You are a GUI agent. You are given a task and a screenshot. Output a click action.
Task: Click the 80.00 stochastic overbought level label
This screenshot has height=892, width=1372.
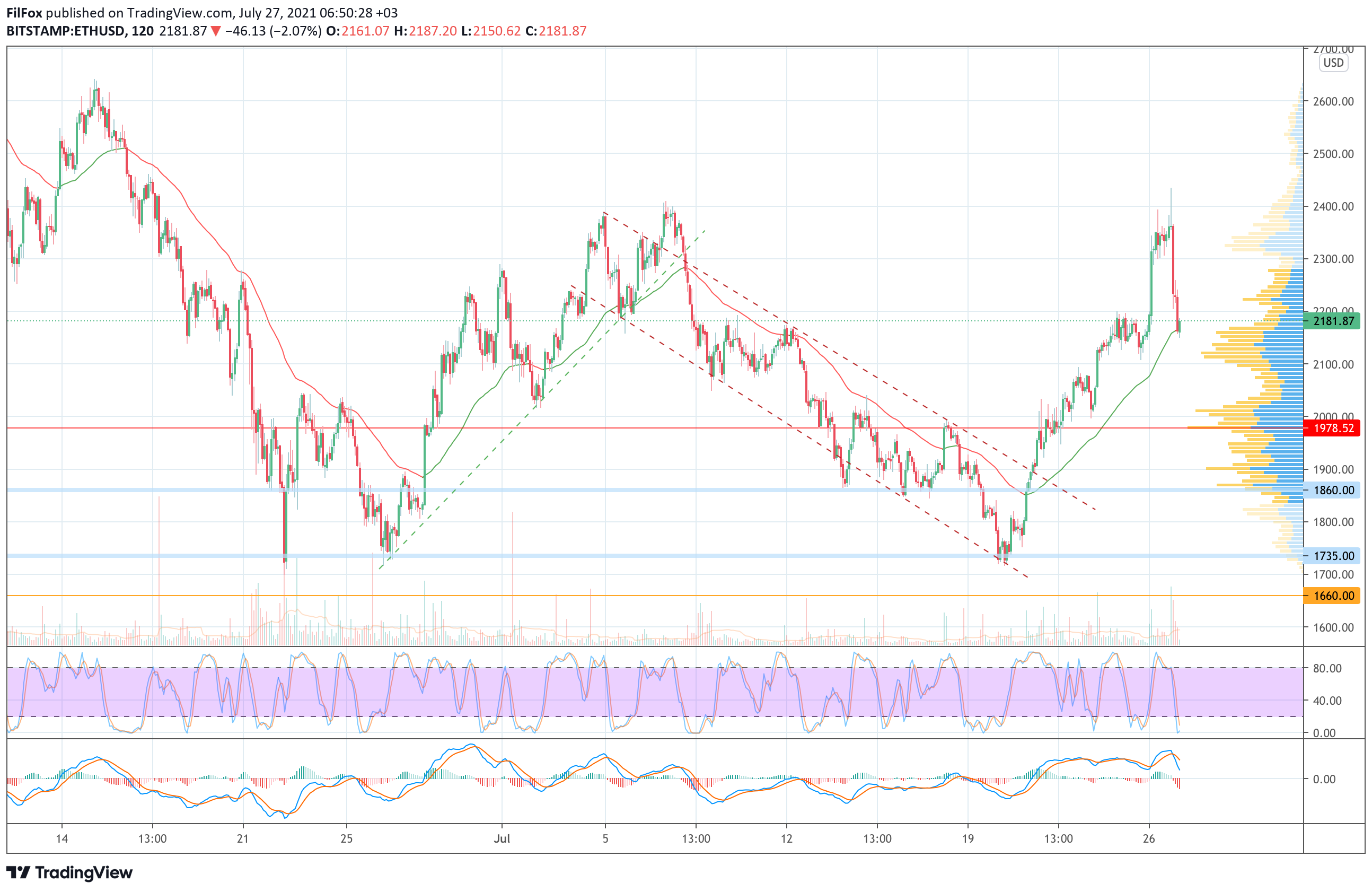click(x=1327, y=668)
